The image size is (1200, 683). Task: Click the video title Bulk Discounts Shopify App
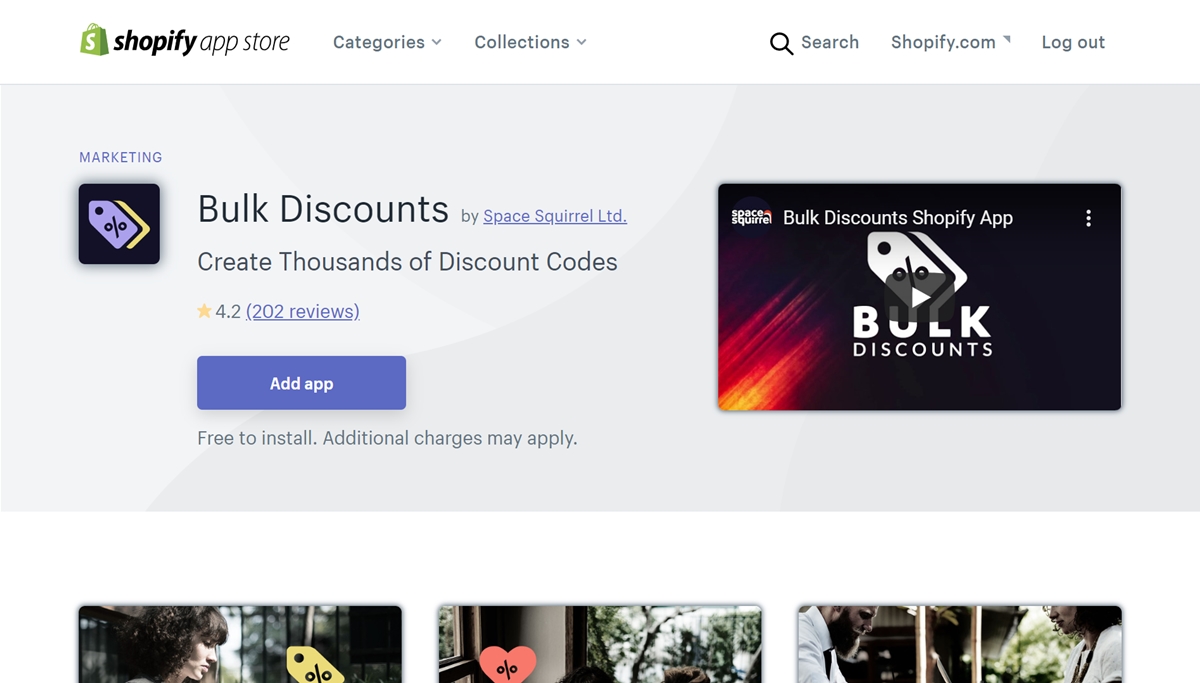point(897,218)
